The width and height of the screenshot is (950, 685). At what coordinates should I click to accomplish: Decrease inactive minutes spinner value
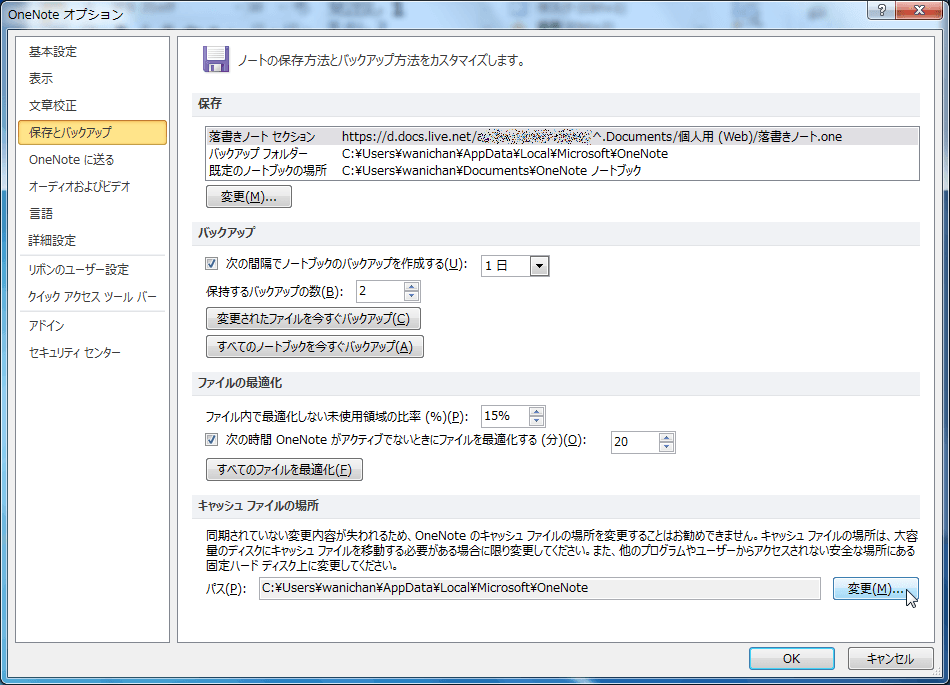pyautogui.click(x=666, y=447)
